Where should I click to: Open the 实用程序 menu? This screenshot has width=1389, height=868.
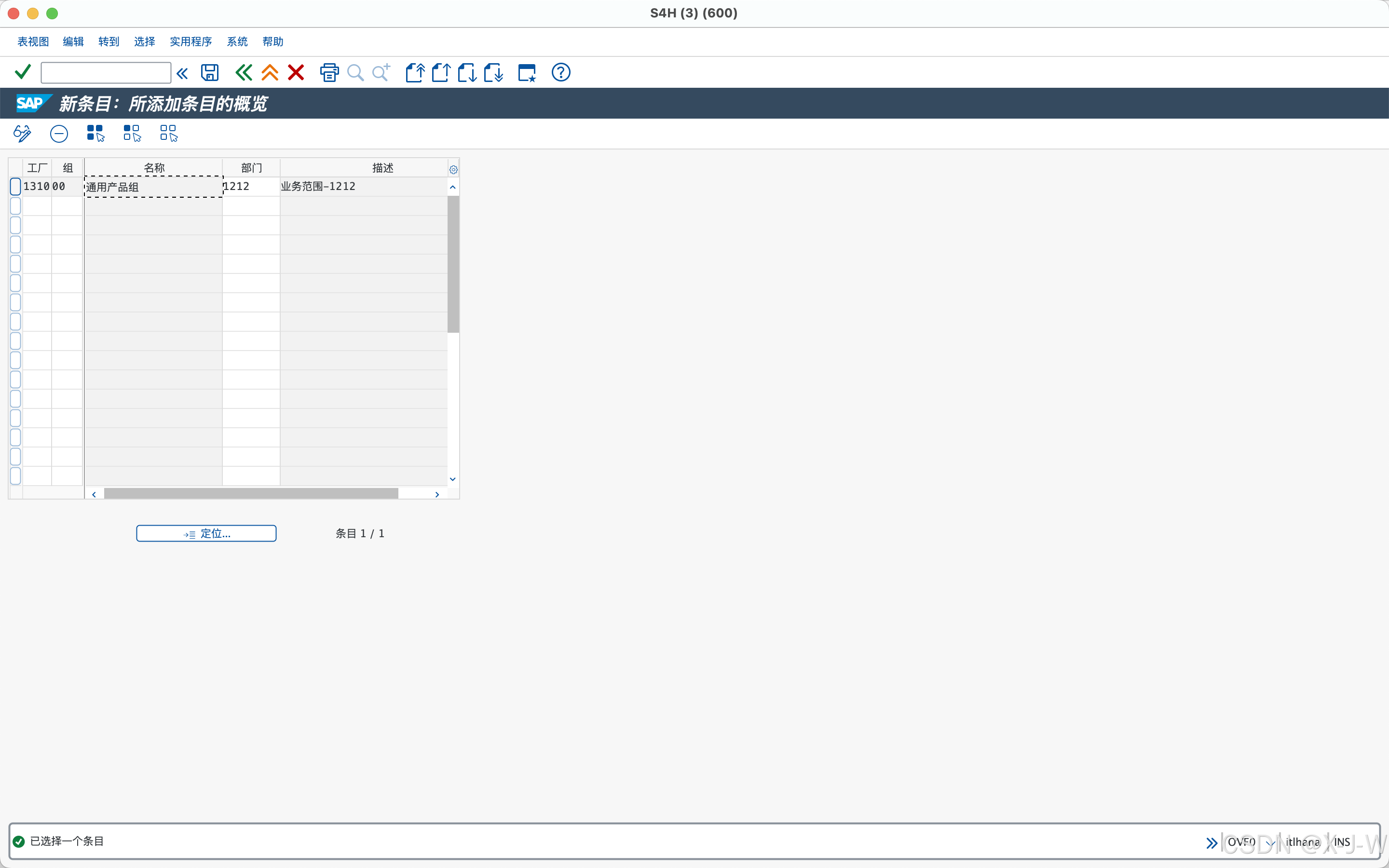coord(191,41)
